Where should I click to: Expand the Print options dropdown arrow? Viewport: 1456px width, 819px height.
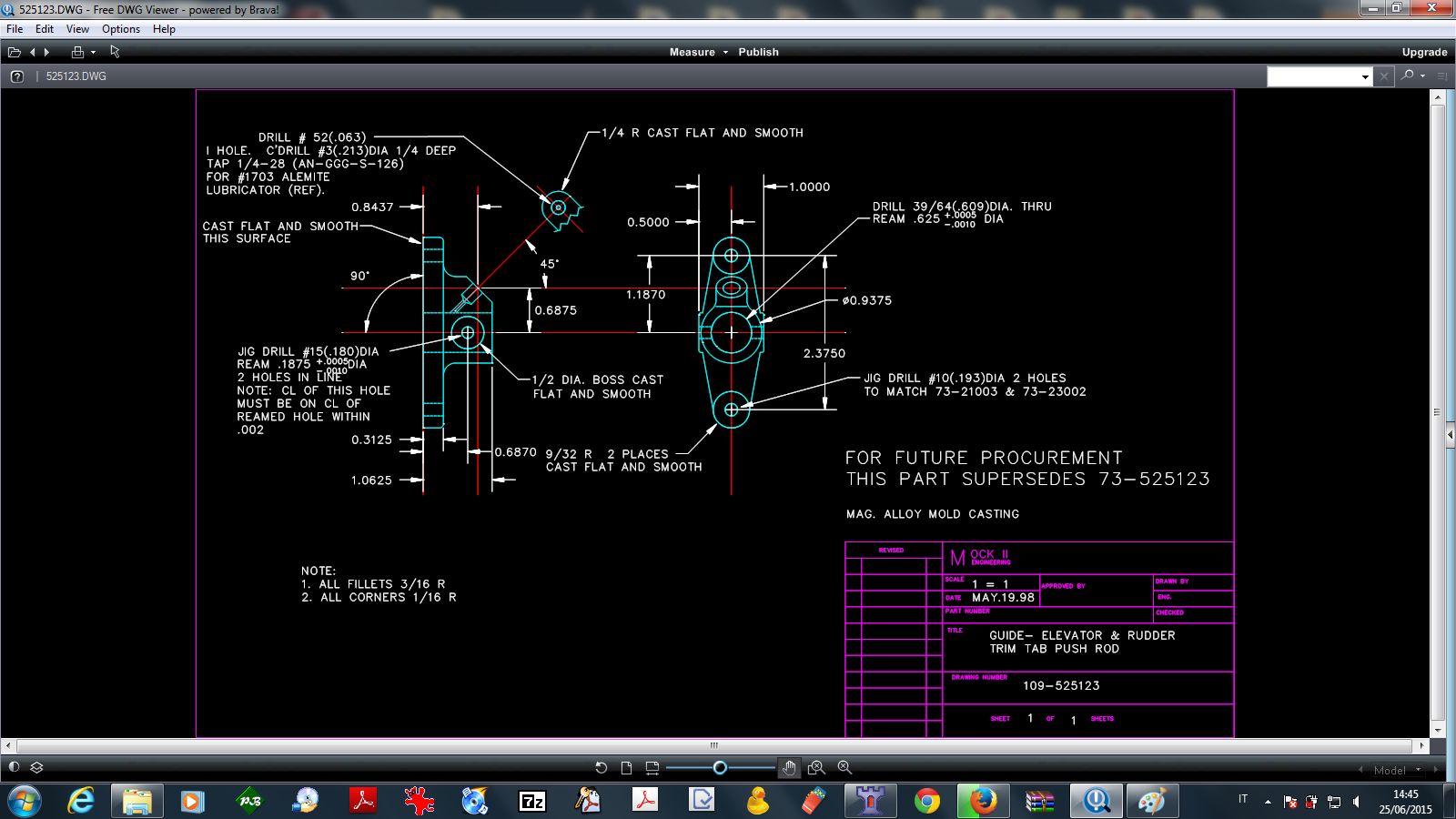click(x=93, y=53)
